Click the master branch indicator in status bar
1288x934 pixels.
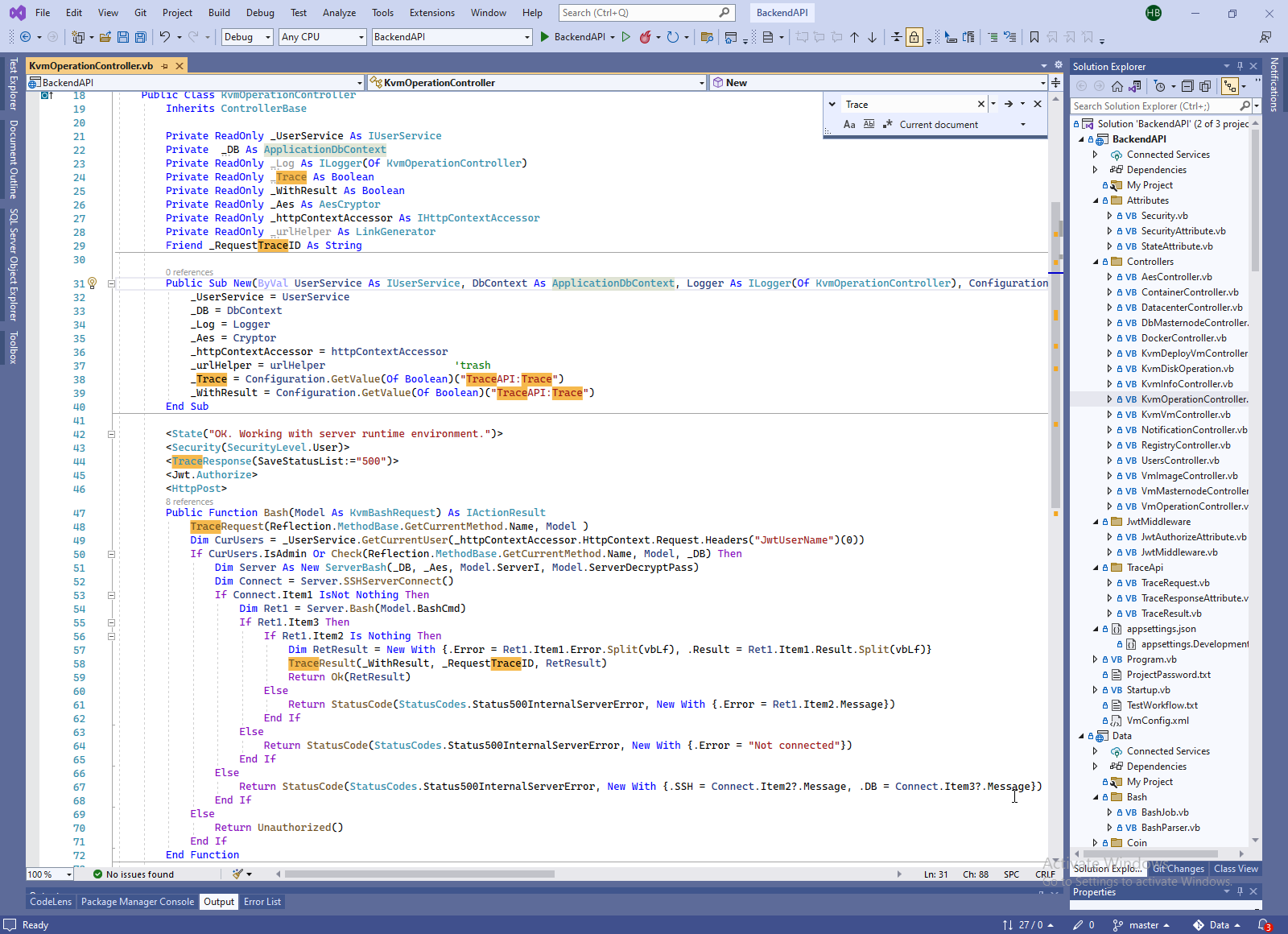(1142, 925)
